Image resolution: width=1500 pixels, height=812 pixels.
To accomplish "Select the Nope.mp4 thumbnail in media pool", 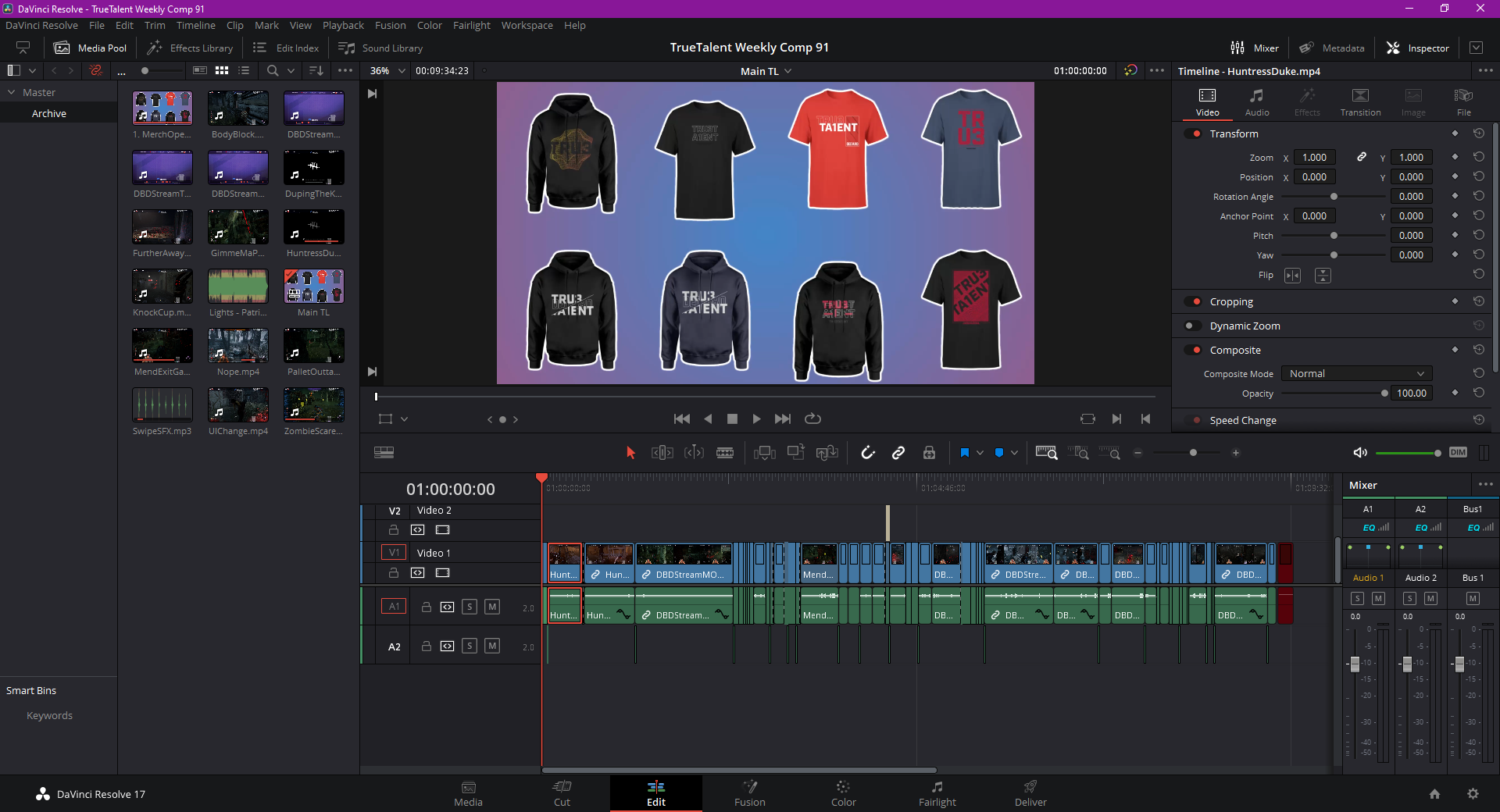I will tap(238, 346).
